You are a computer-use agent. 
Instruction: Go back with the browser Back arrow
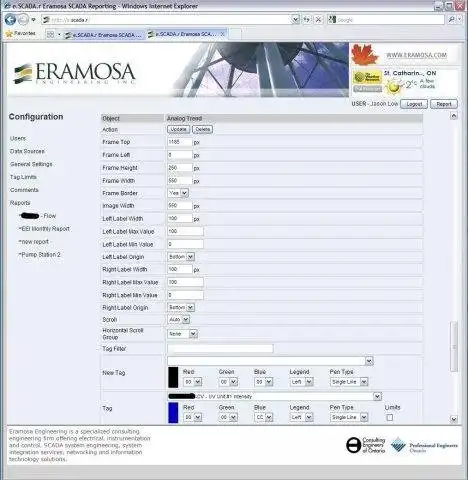[x=10, y=20]
